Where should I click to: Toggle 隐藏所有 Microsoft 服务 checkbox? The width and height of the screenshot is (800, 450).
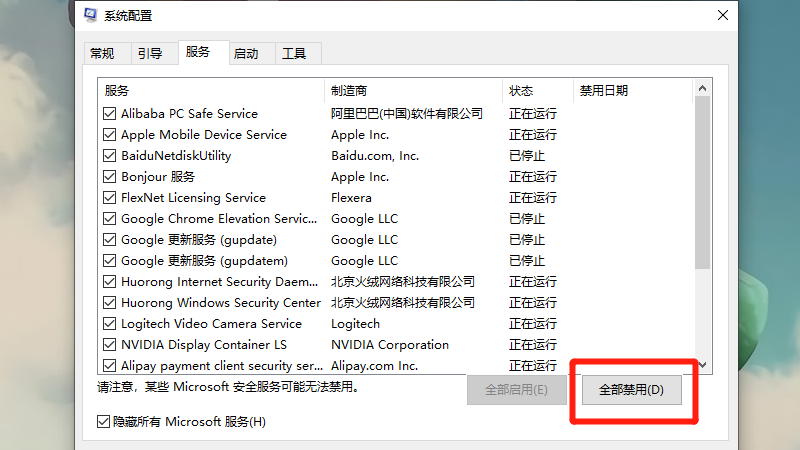[x=104, y=422]
